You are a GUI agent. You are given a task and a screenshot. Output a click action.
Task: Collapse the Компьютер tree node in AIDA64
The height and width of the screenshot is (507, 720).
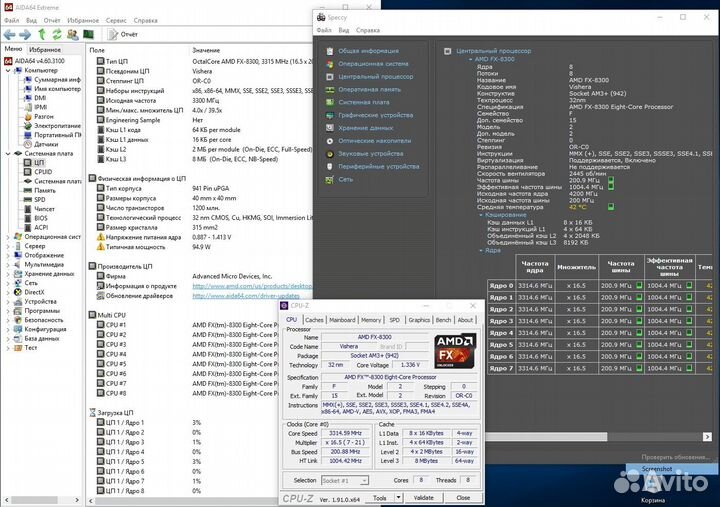coord(8,71)
